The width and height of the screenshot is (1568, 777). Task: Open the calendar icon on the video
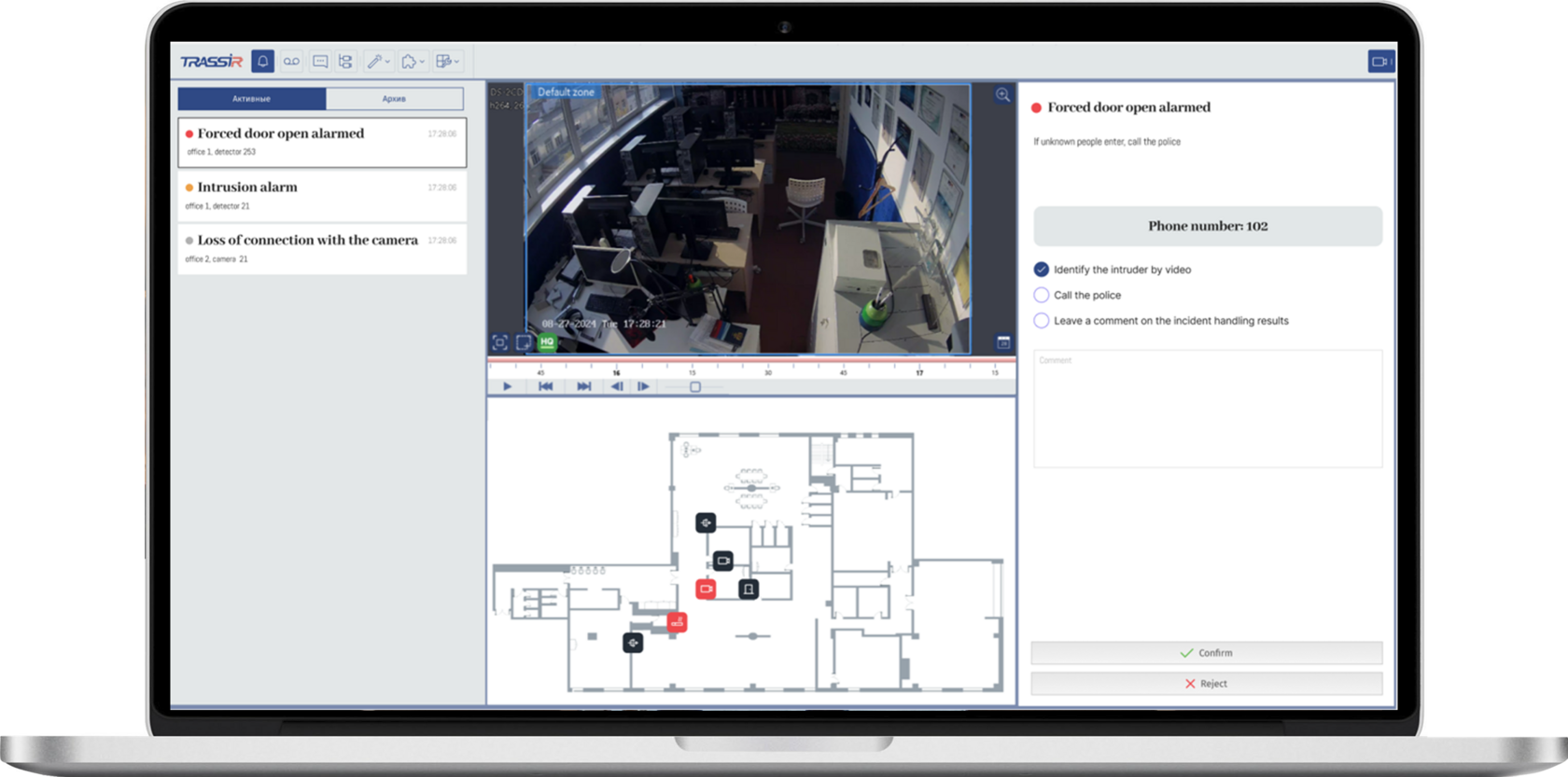tap(1003, 342)
